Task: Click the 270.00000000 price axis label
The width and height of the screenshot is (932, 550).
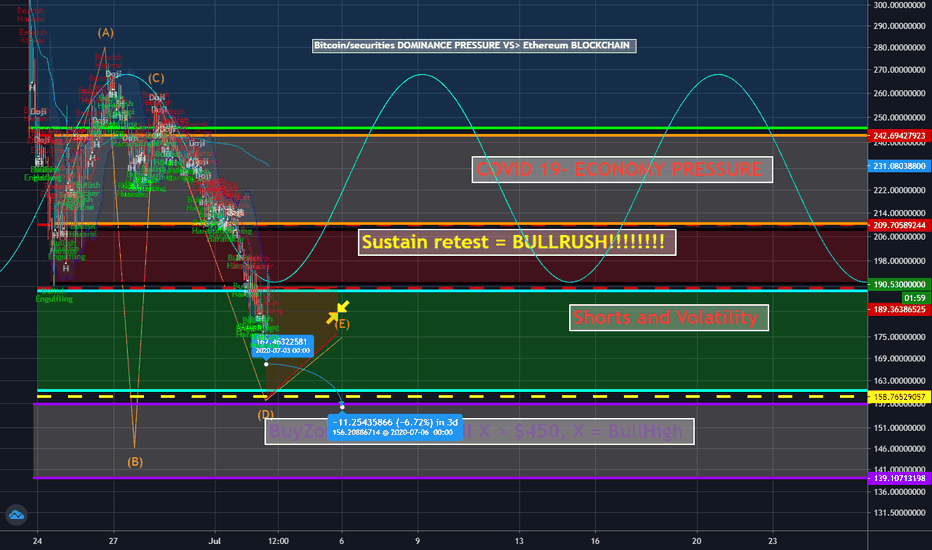Action: click(899, 70)
